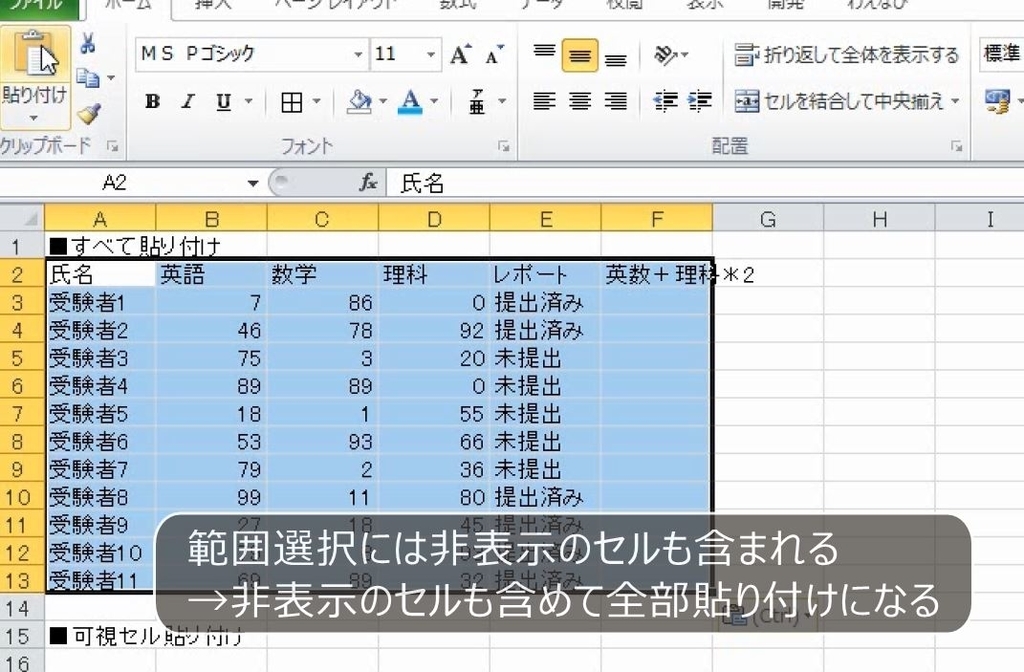Expand the border style dropdown arrow
Screen dimensions: 1024x672
pos(317,101)
